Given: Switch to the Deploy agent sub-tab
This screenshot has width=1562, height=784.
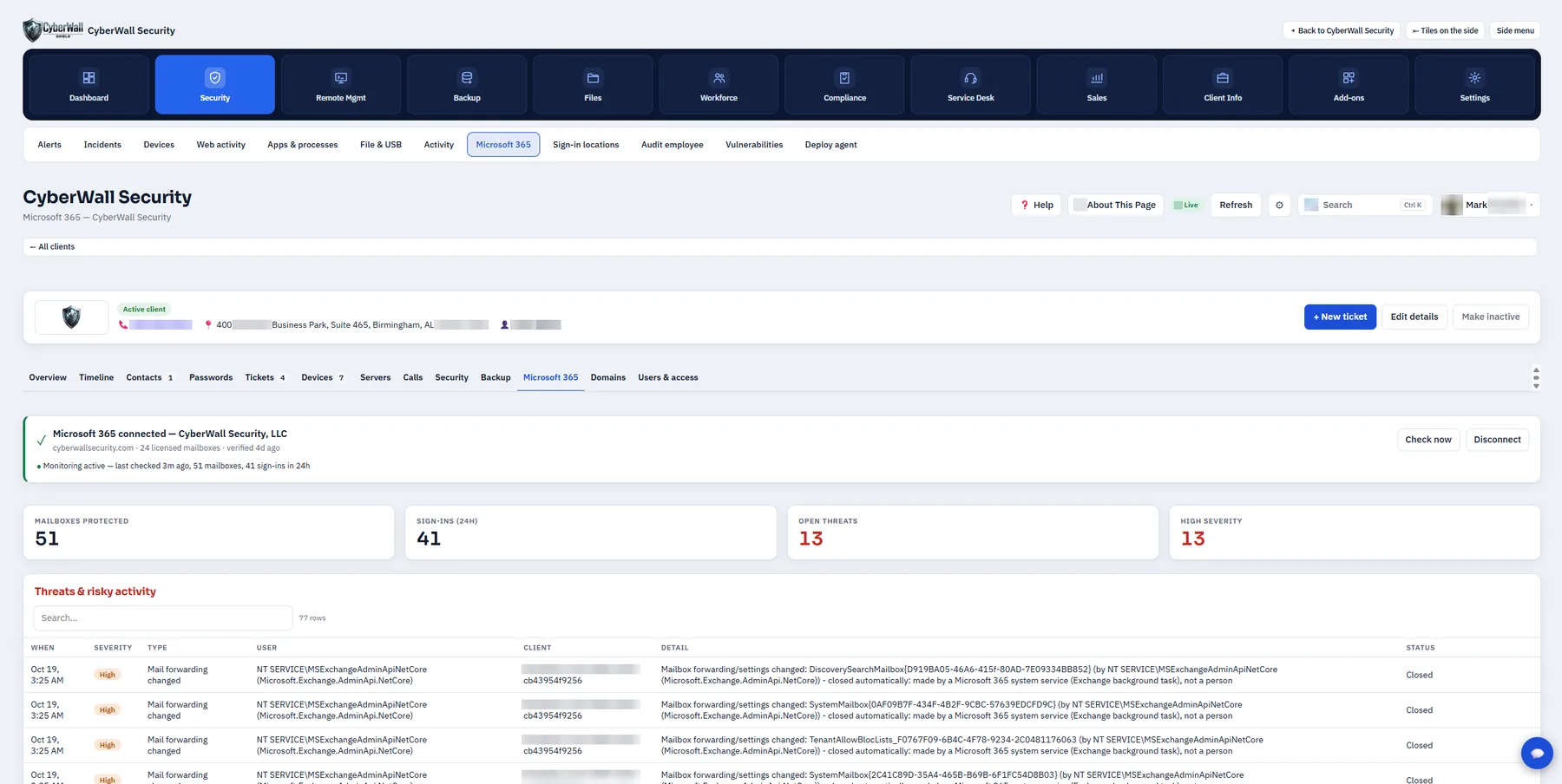Looking at the screenshot, I should coord(830,145).
